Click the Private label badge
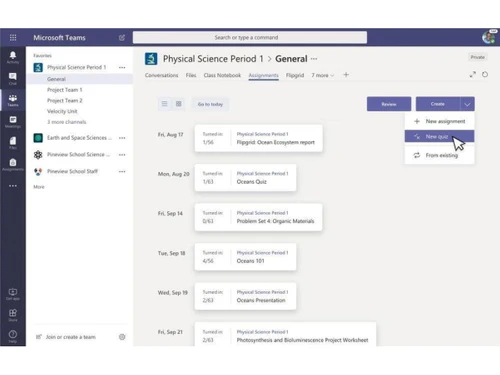500x375 pixels. pos(477,57)
